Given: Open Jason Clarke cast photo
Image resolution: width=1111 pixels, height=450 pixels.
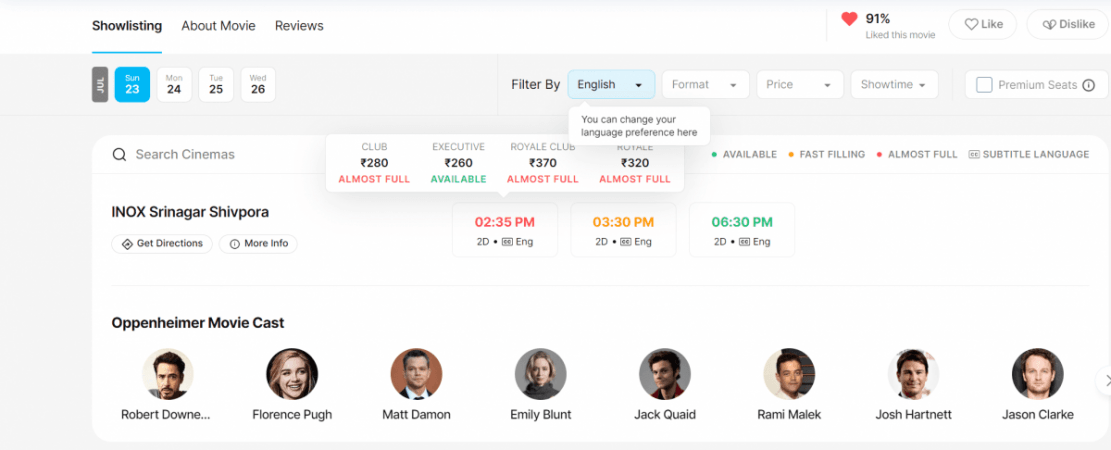Looking at the screenshot, I should 1037,373.
